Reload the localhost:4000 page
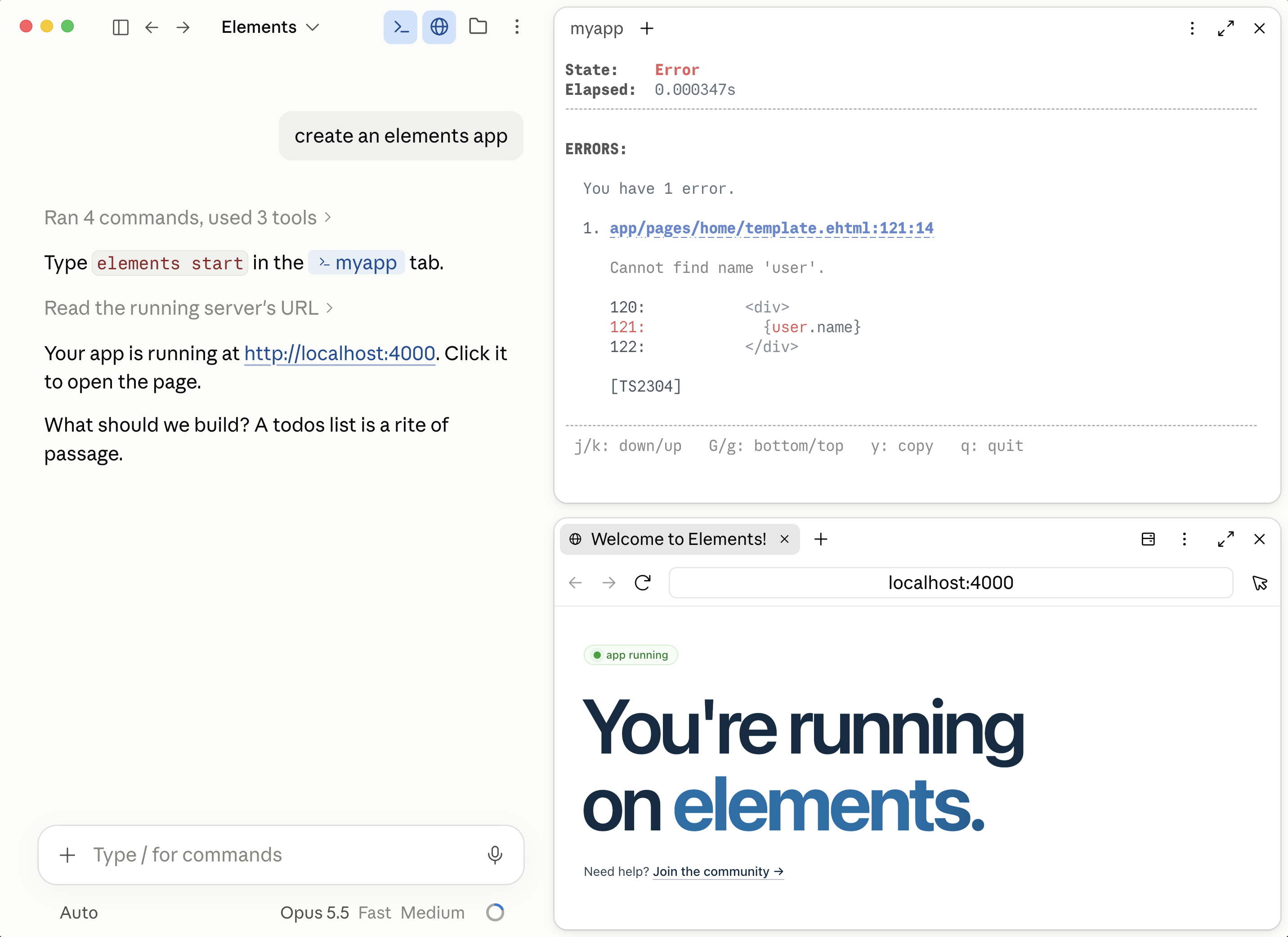Screen dimensions: 1288x937 click(x=642, y=583)
